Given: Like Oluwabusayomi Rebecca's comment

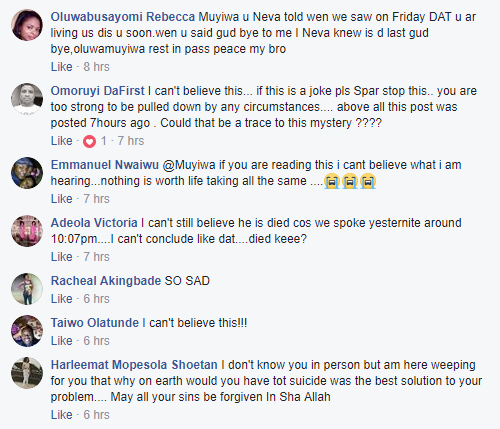Looking at the screenshot, I should [x=61, y=67].
